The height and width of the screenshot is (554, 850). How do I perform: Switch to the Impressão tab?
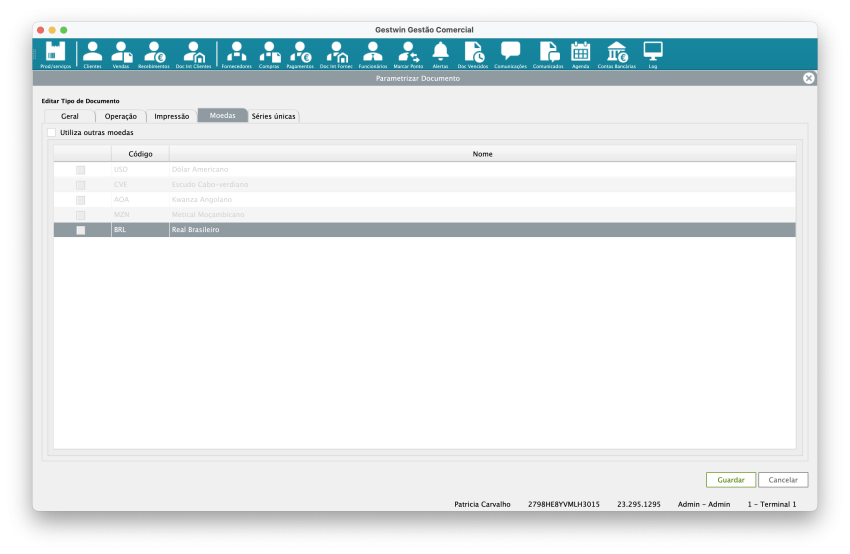point(172,116)
